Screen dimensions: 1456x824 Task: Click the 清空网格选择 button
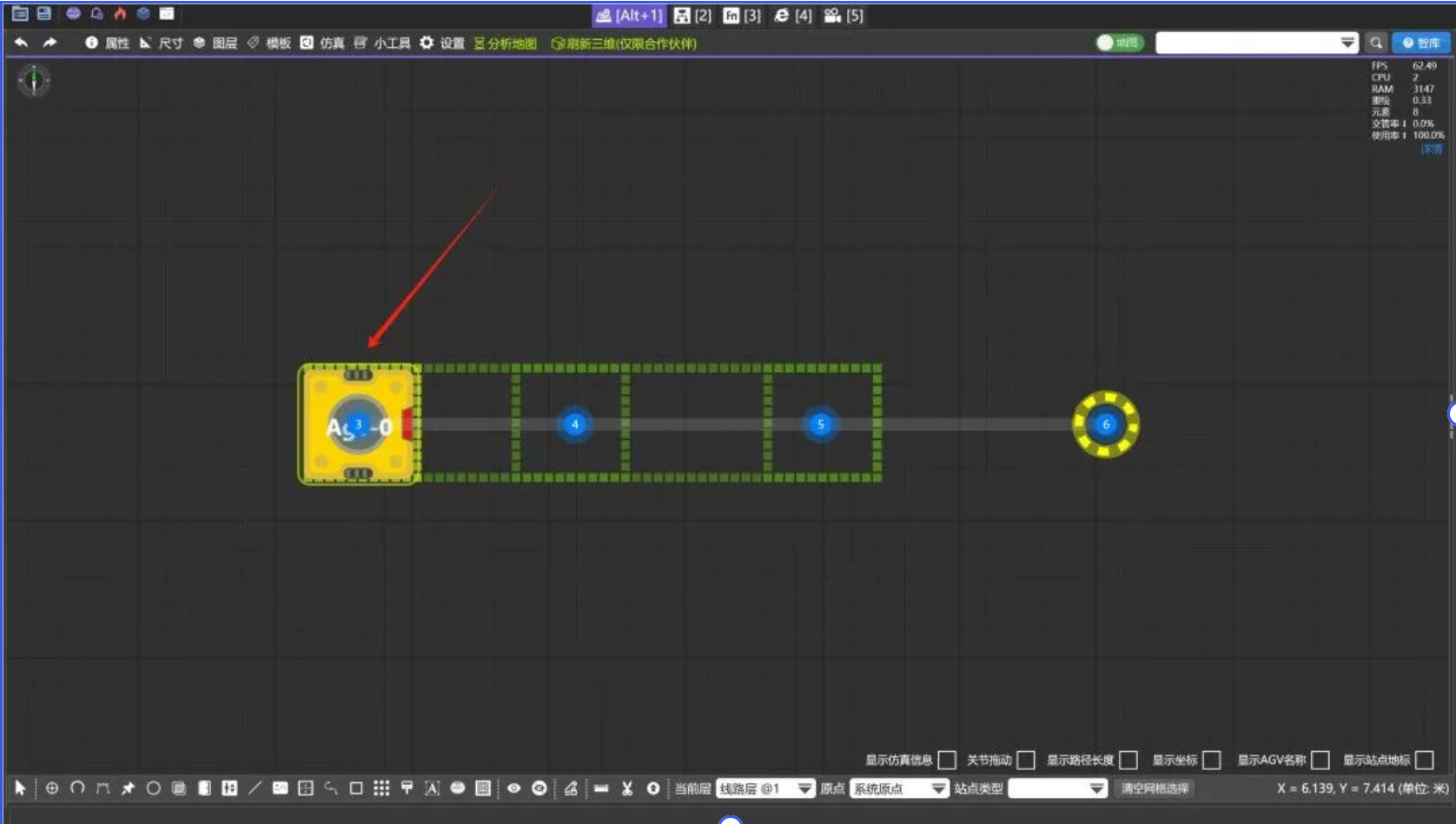point(1155,788)
